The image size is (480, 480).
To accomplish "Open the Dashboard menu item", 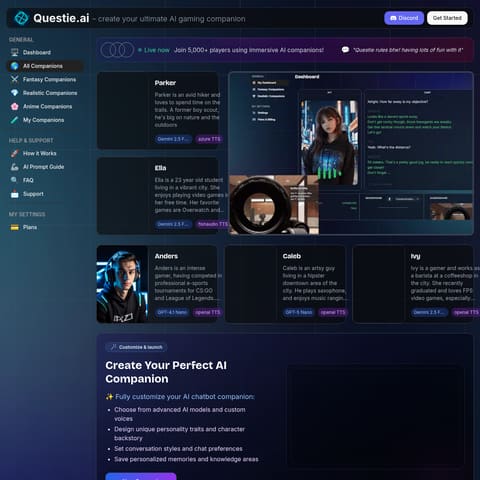I will pos(45,52).
